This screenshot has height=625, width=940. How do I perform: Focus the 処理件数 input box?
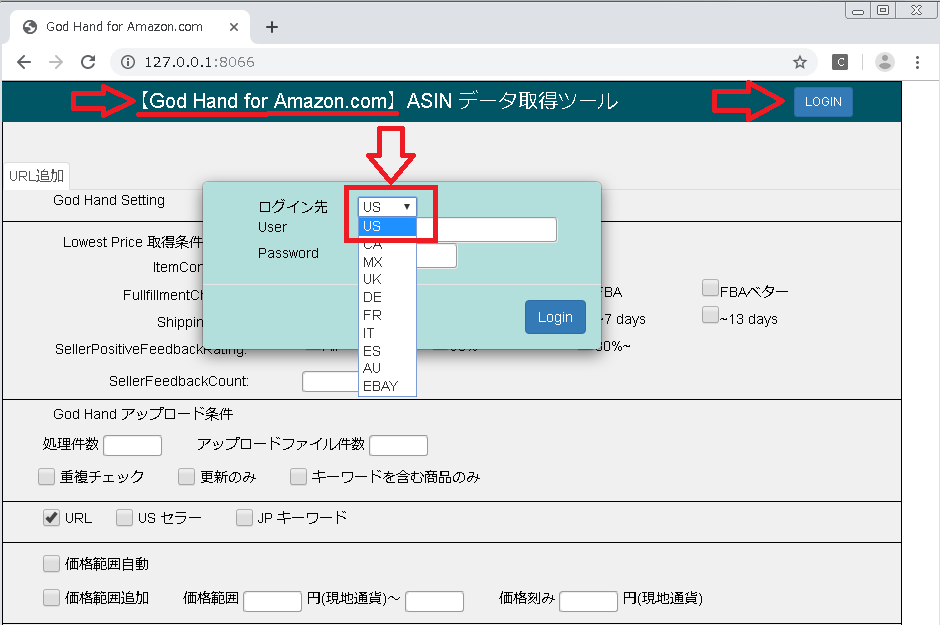(132, 445)
